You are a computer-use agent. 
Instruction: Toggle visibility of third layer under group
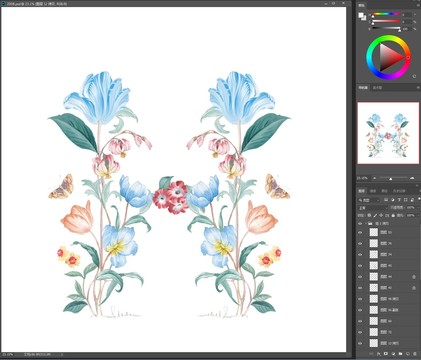click(360, 254)
